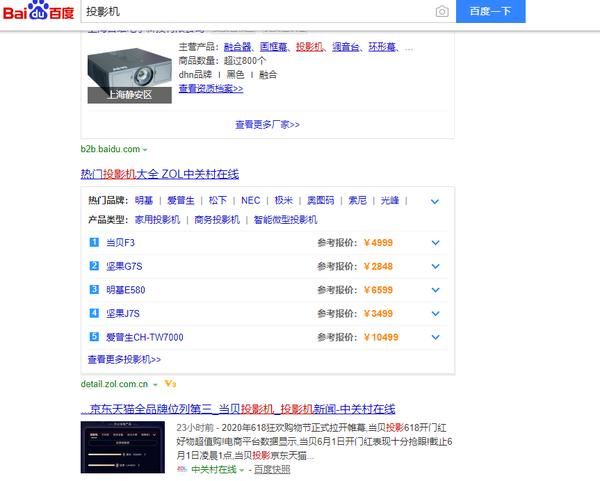Select the 爱普生 brand filter
Screen dimensions: 600x481
pos(180,200)
